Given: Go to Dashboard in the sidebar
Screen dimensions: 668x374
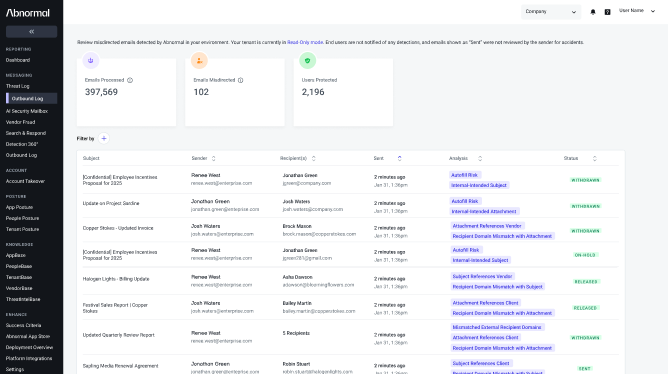Looking at the screenshot, I should point(18,60).
